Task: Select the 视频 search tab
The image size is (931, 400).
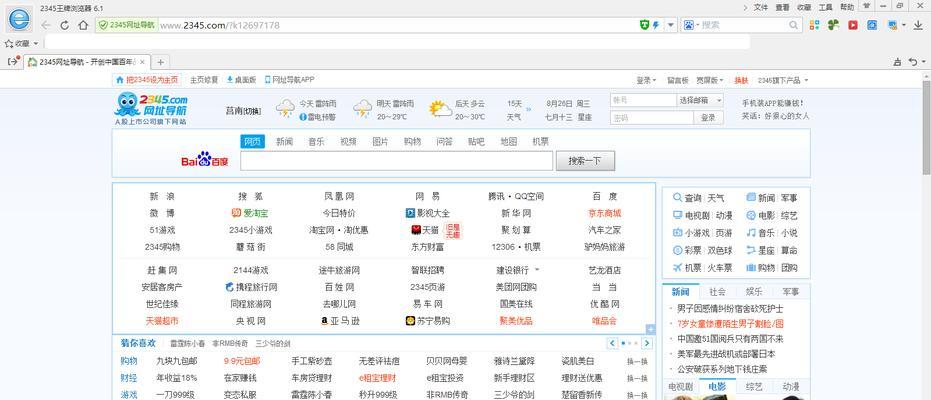Action: 349,142
